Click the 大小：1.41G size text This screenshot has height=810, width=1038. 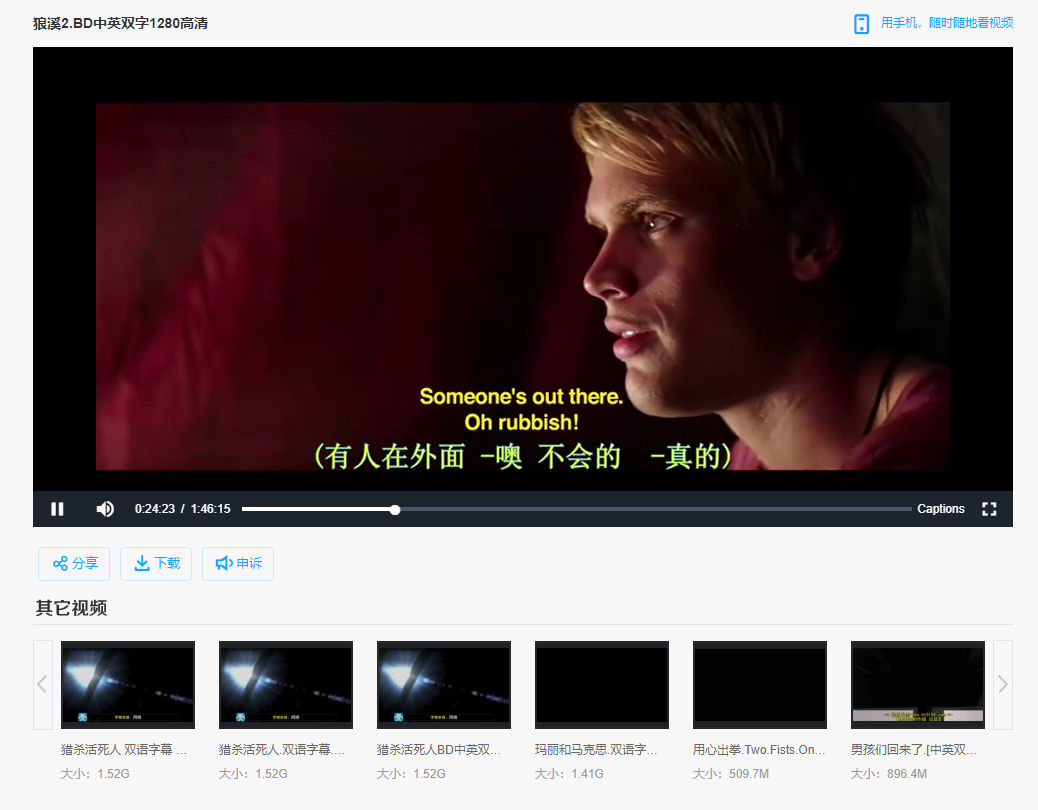tap(569, 774)
